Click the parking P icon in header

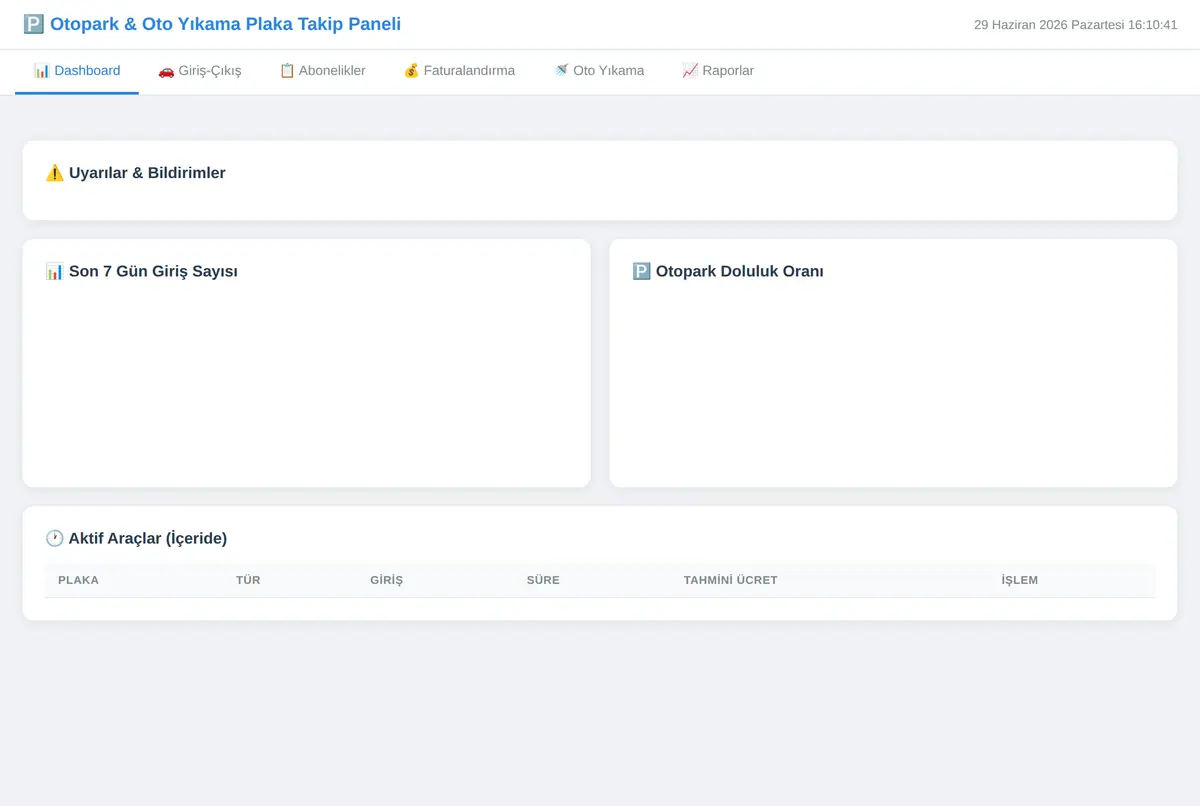point(34,24)
